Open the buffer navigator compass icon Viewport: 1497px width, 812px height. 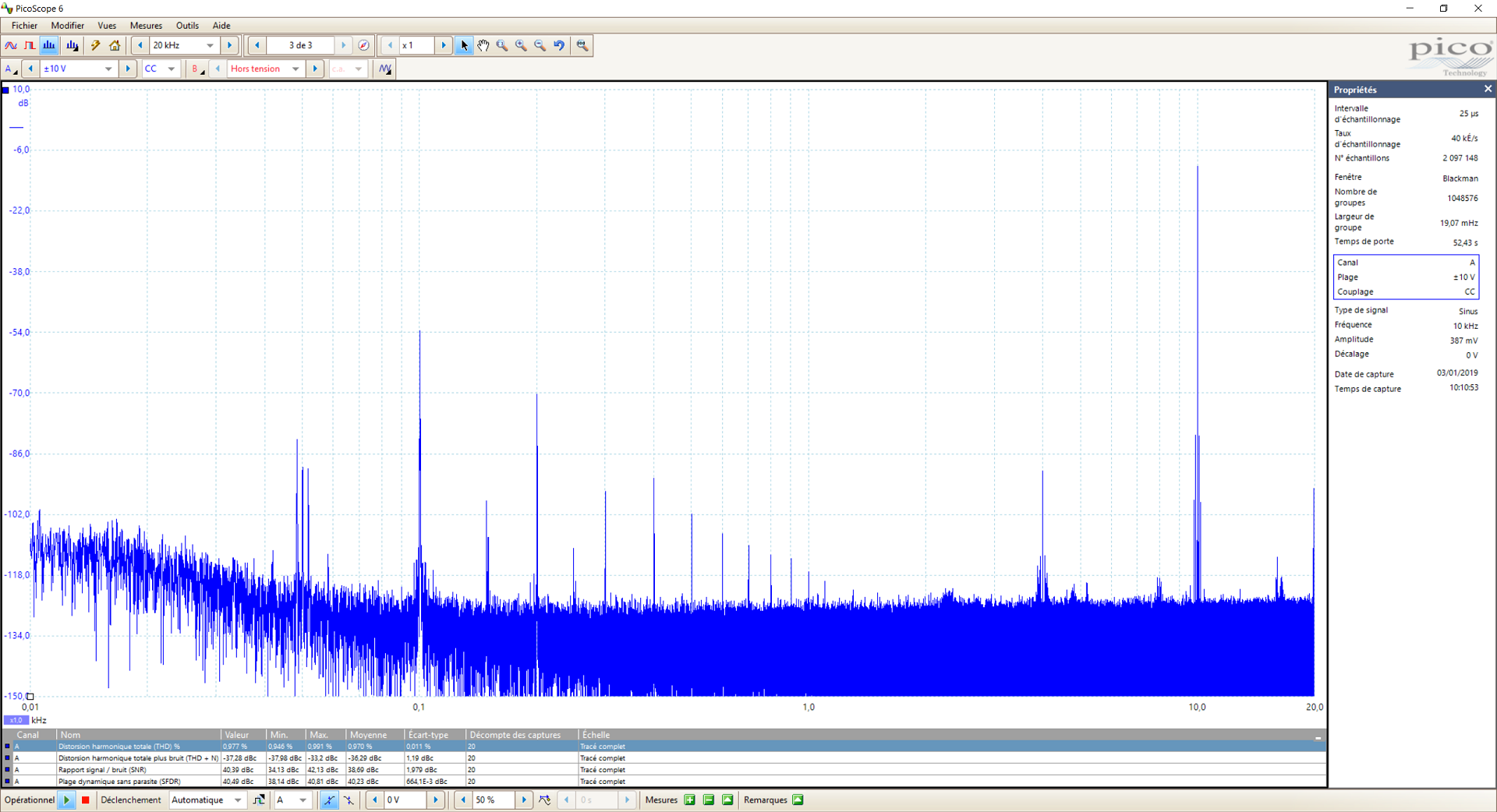click(x=363, y=45)
